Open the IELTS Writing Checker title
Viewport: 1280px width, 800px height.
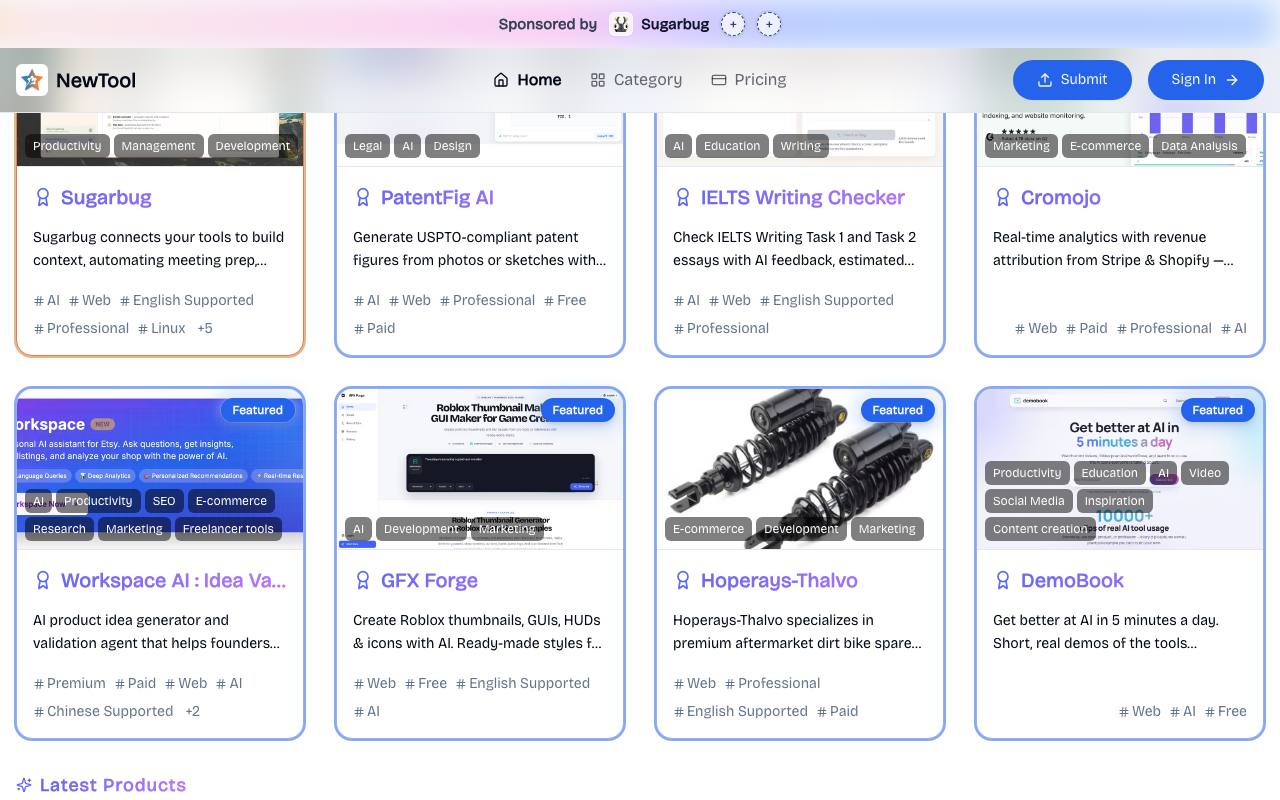pos(803,198)
